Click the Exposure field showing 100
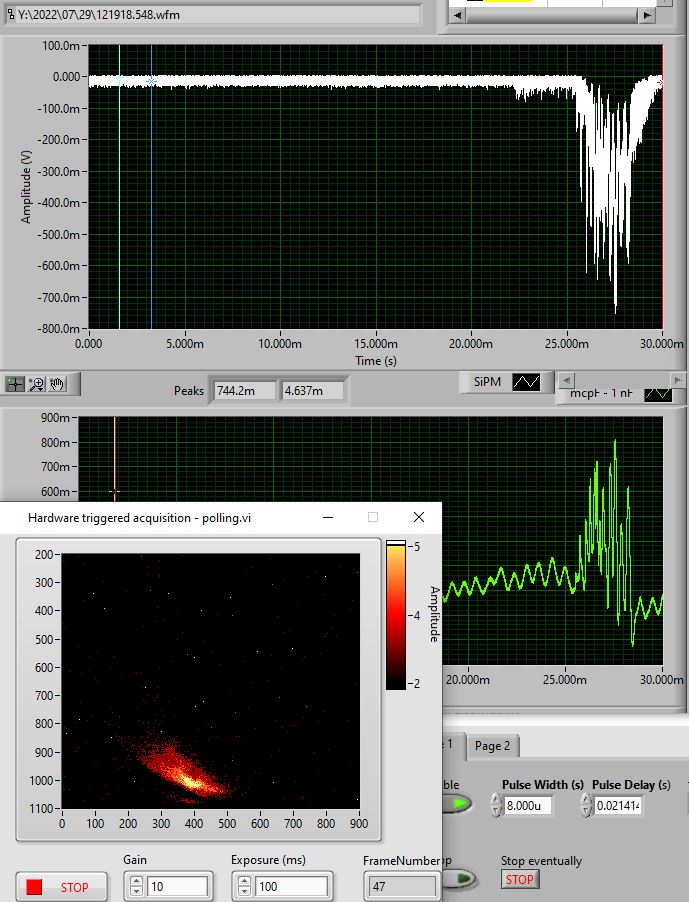Viewport: 689px width, 902px height. tap(292, 886)
